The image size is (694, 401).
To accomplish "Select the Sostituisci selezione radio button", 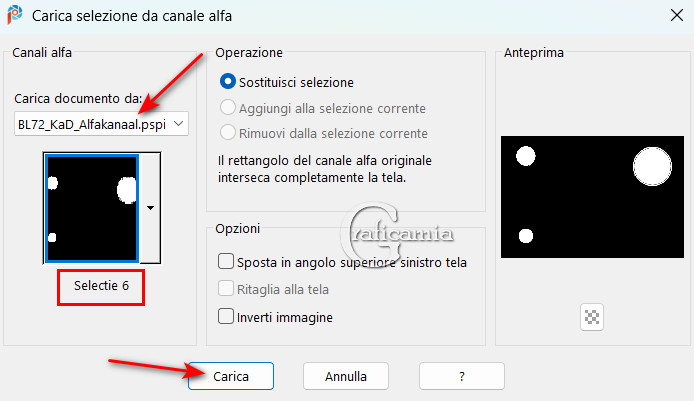I will [228, 82].
